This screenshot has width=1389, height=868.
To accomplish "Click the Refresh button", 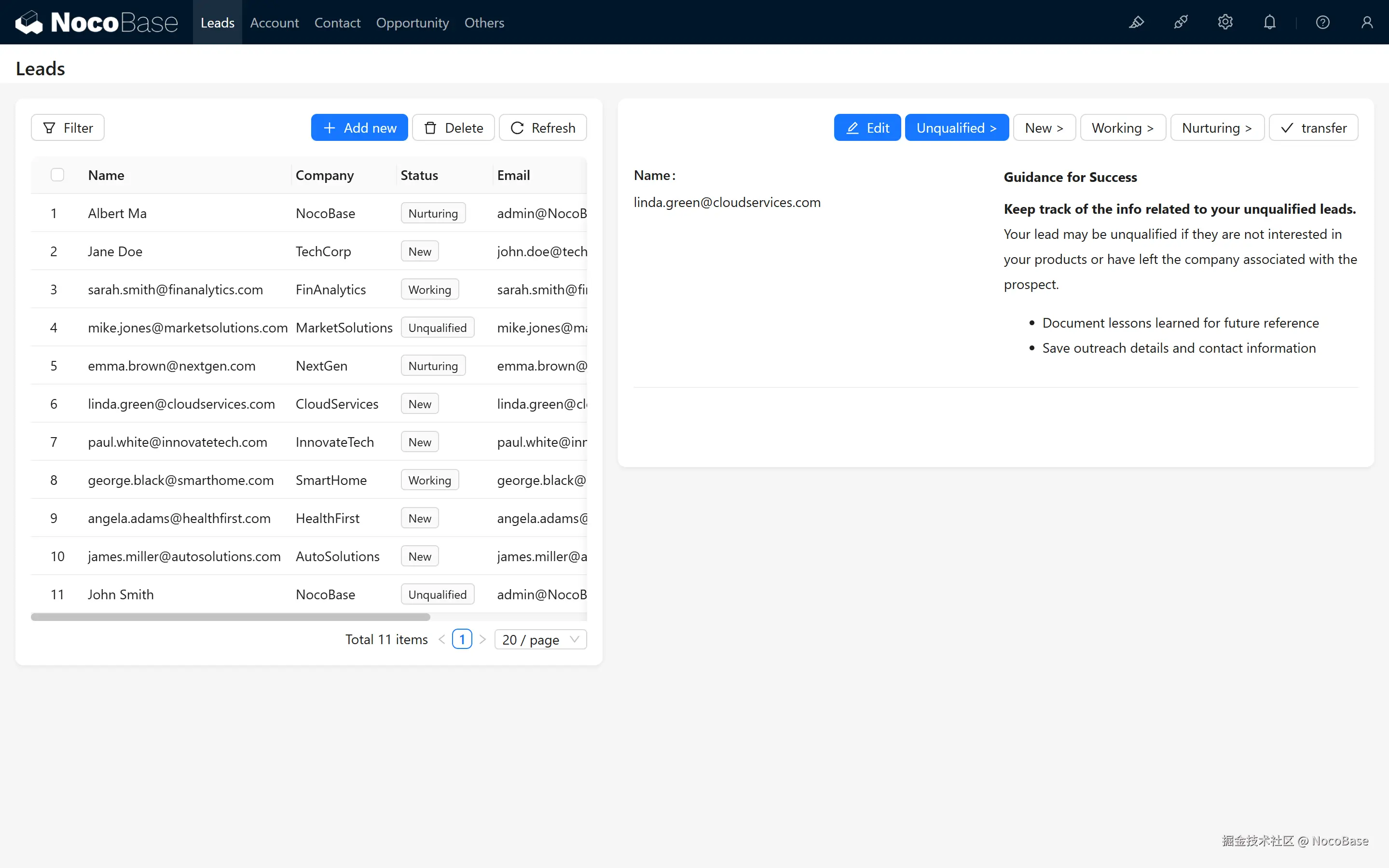I will [542, 127].
